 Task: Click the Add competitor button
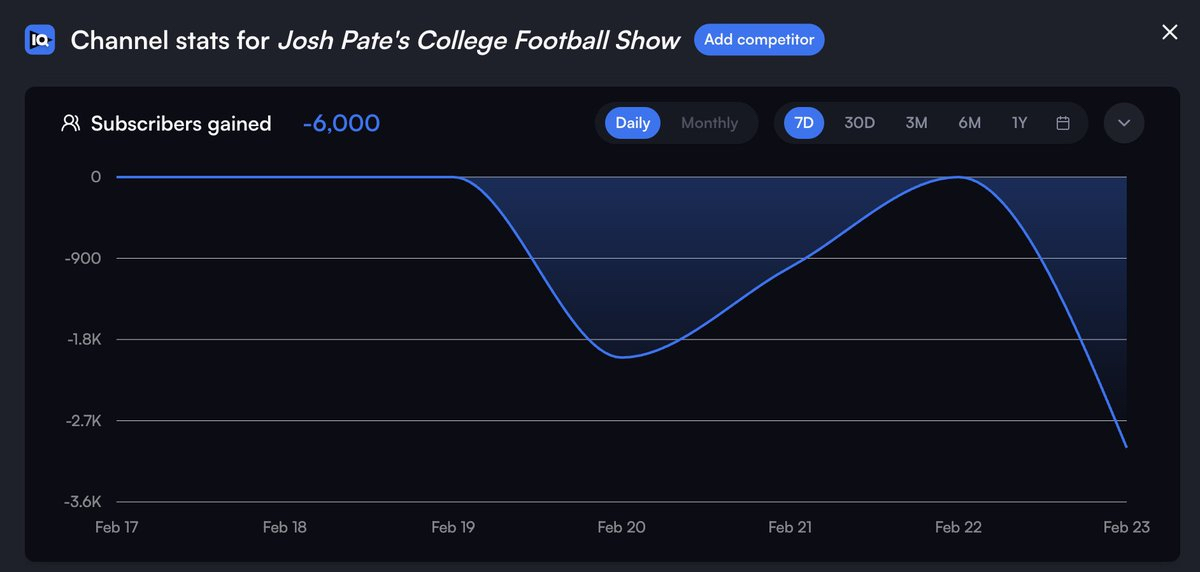pyautogui.click(x=759, y=40)
